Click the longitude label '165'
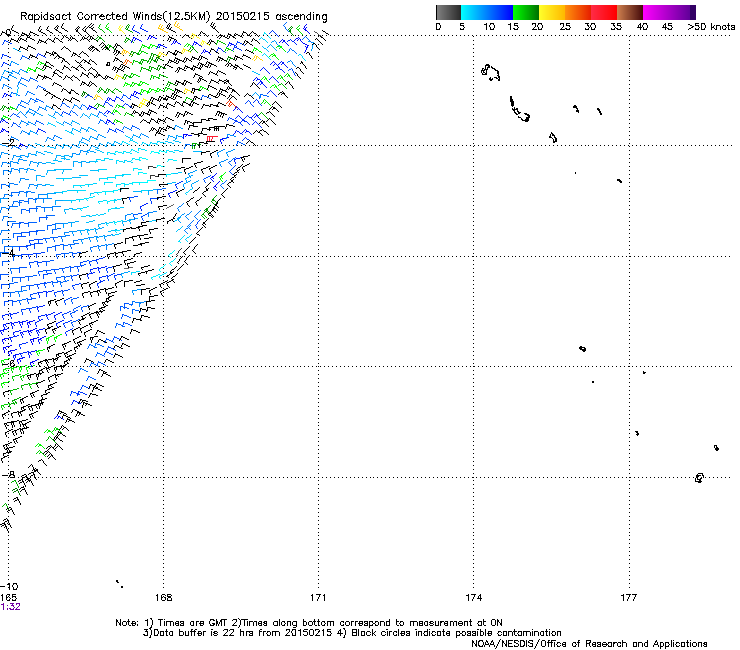The width and height of the screenshot is (740, 650). pyautogui.click(x=8, y=598)
